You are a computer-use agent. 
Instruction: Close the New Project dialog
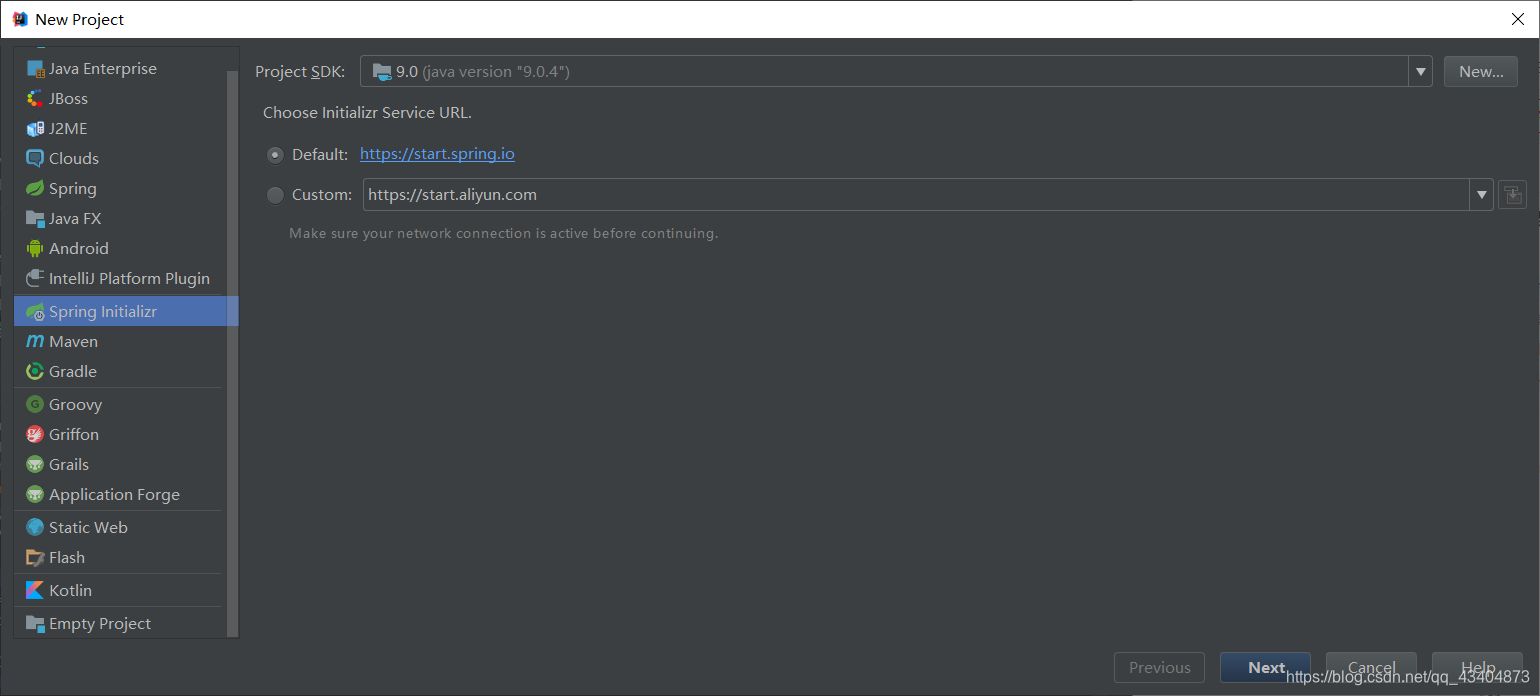[1517, 19]
